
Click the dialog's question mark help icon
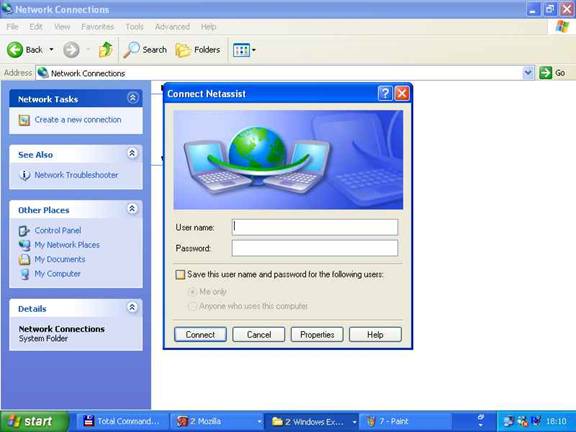pyautogui.click(x=385, y=94)
